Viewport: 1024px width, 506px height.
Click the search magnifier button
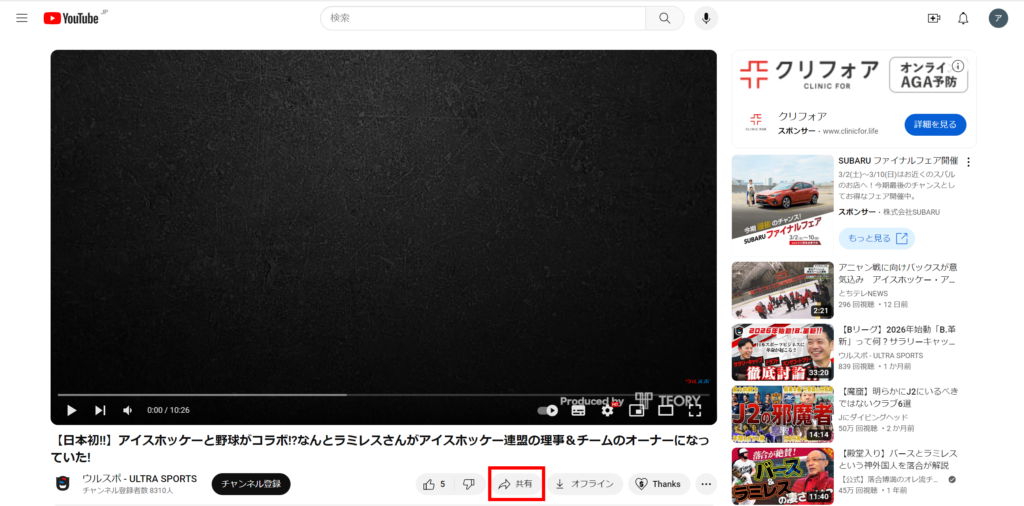(664, 18)
